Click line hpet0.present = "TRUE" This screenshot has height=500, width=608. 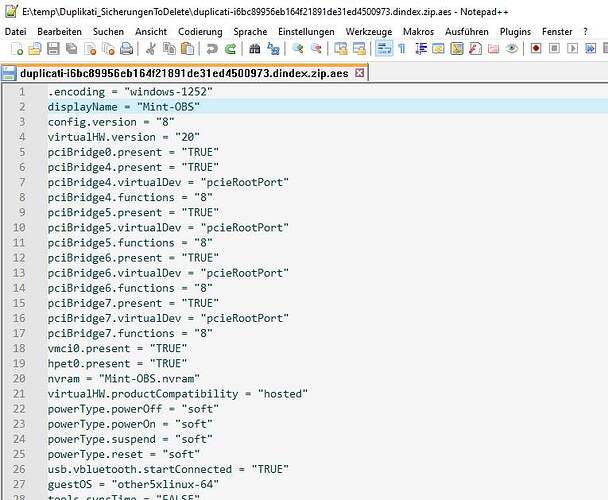tap(117, 363)
